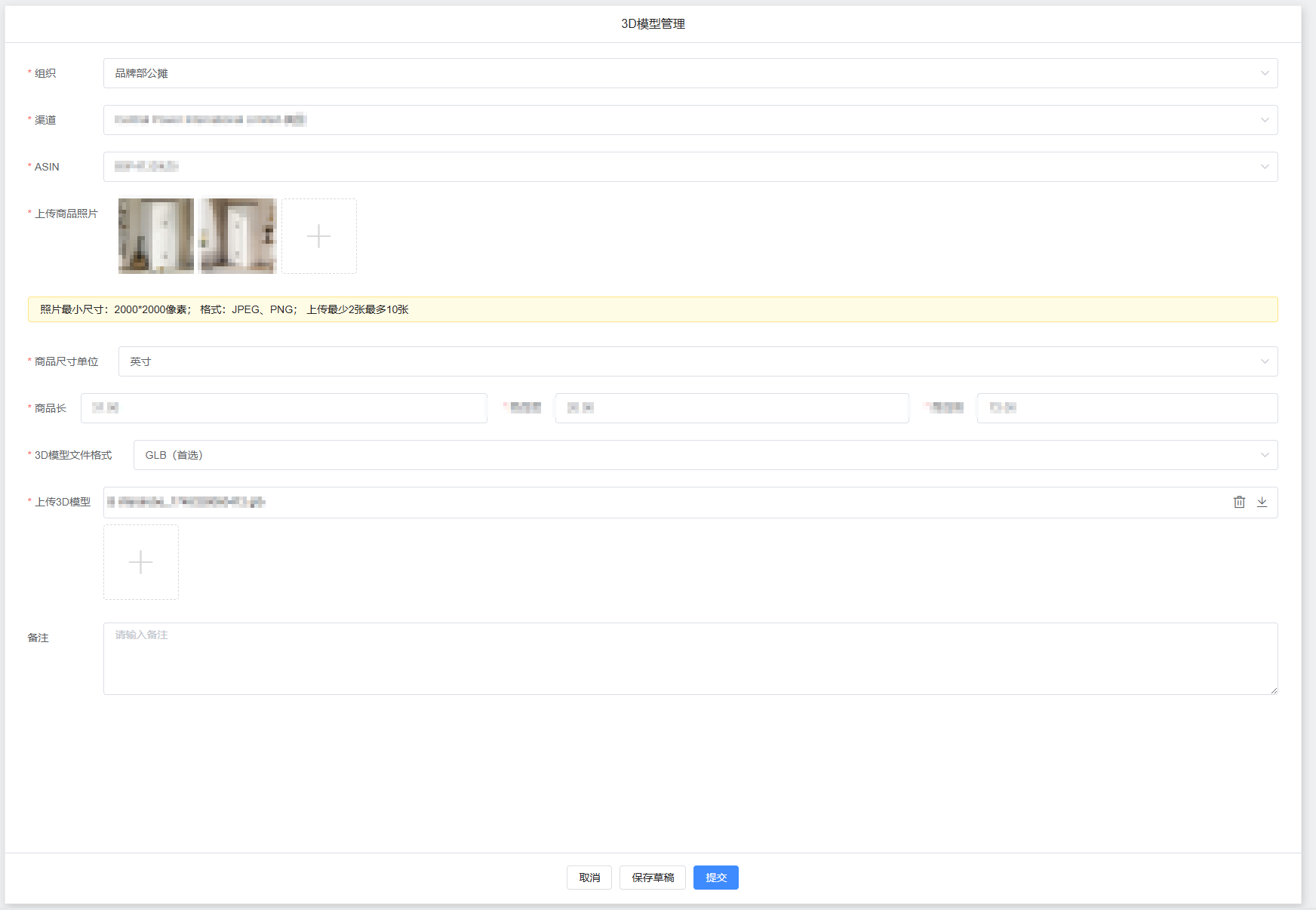
Task: Add another product photo with plus box
Action: tap(318, 236)
